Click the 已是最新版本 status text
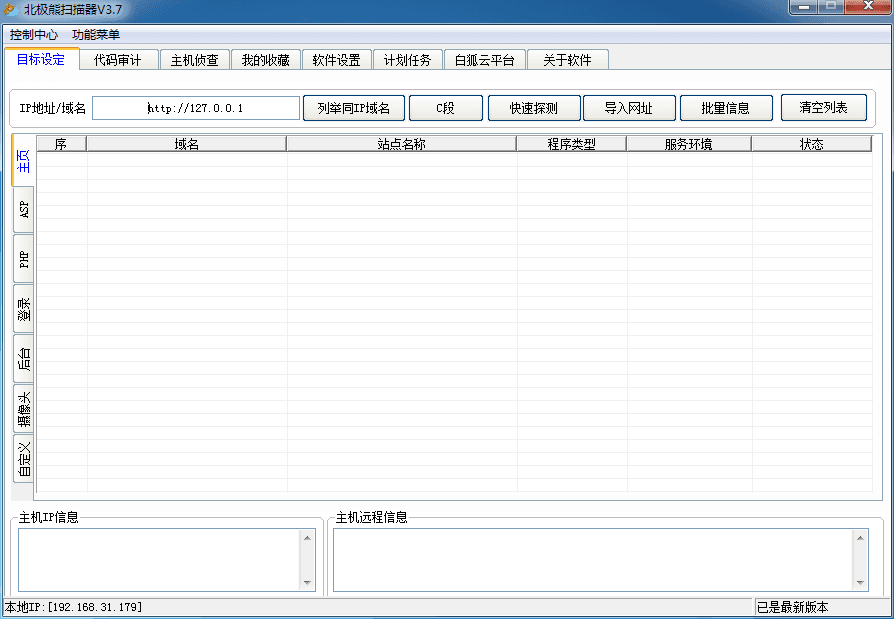894x619 pixels. [793, 607]
